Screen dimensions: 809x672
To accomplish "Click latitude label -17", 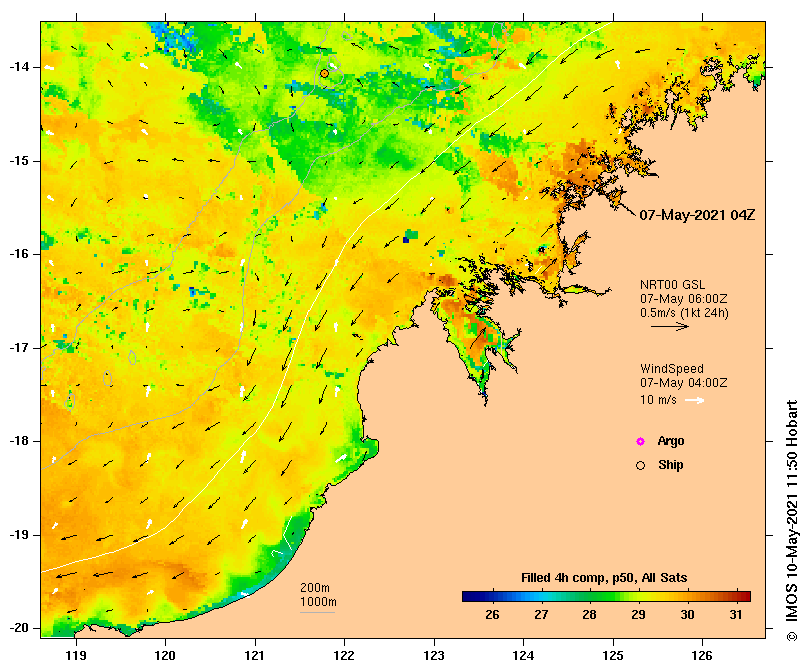I will pyautogui.click(x=19, y=348).
